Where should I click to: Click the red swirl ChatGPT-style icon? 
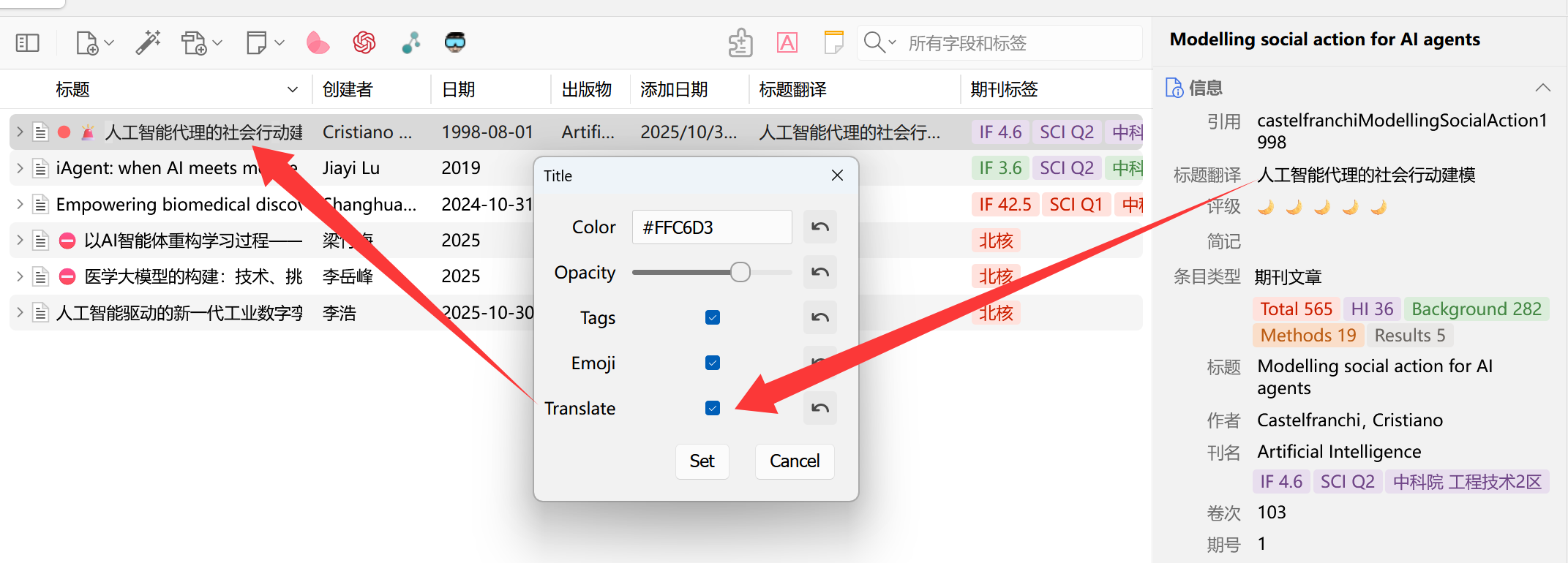point(364,42)
